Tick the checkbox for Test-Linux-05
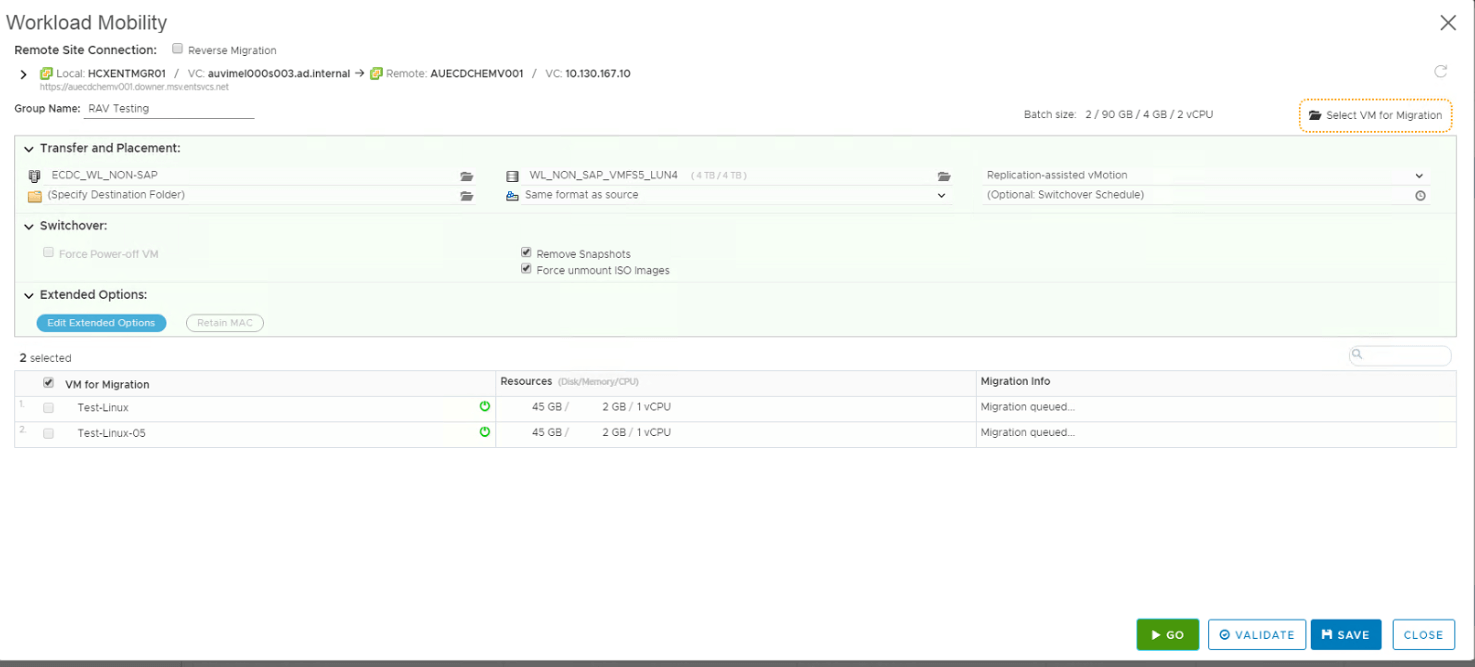The image size is (1475, 667). click(48, 434)
